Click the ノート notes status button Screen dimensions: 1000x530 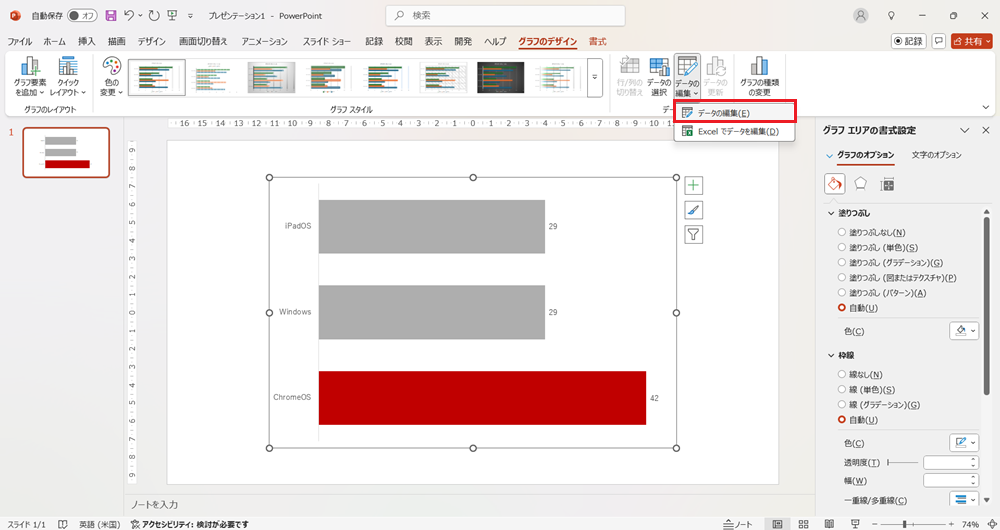pyautogui.click(x=738, y=524)
